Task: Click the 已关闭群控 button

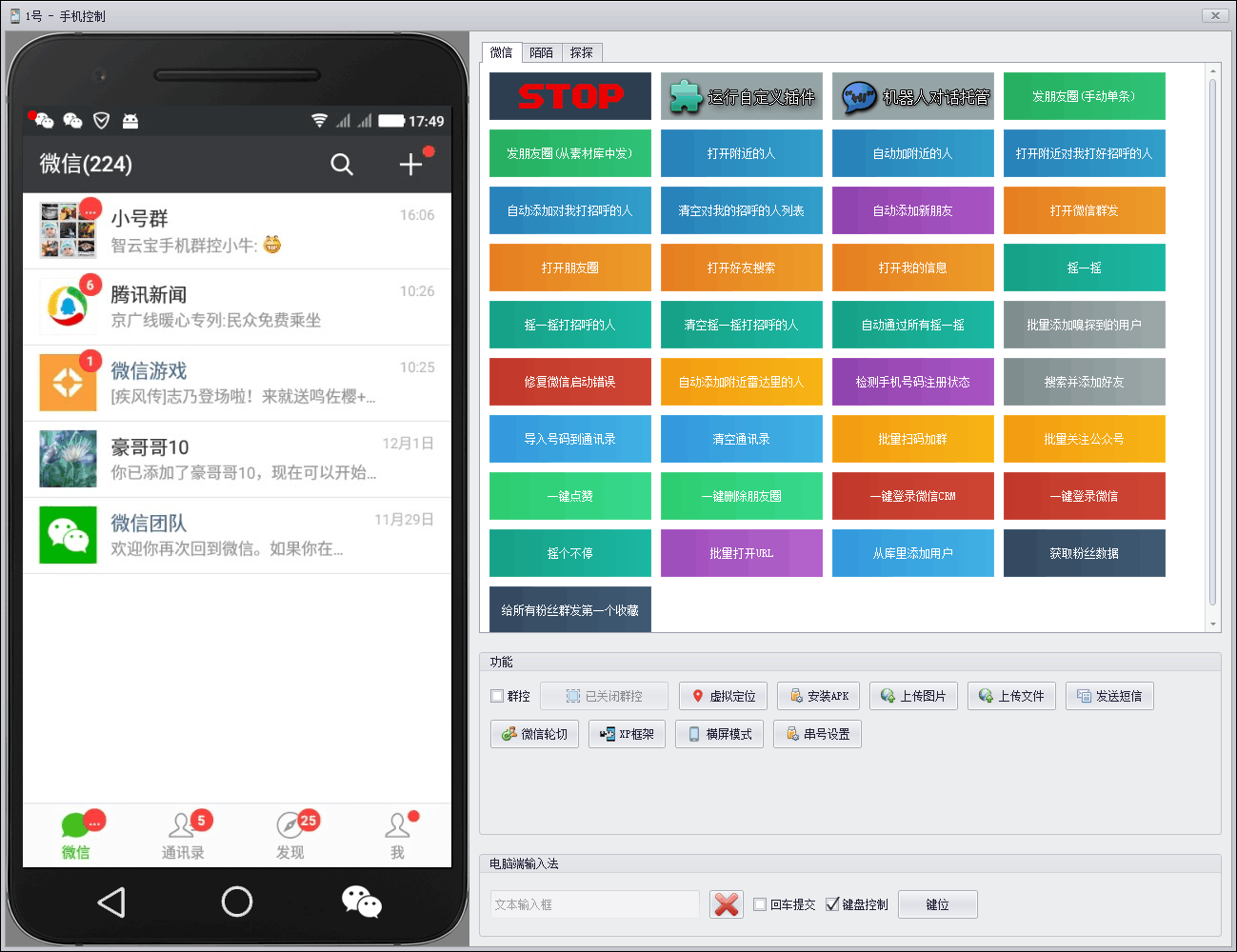Action: tap(604, 696)
